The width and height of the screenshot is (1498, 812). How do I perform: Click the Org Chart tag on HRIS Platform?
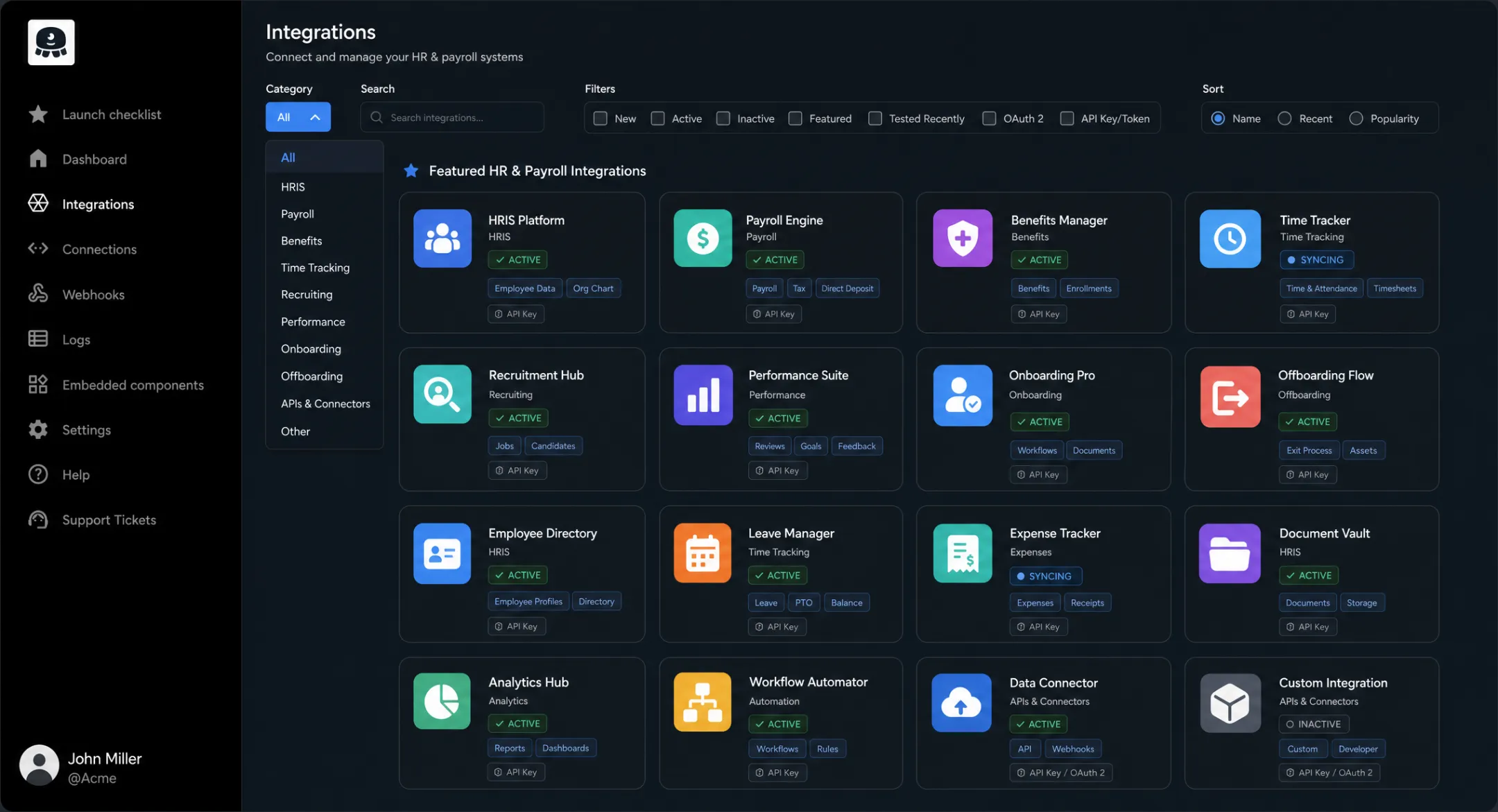593,288
